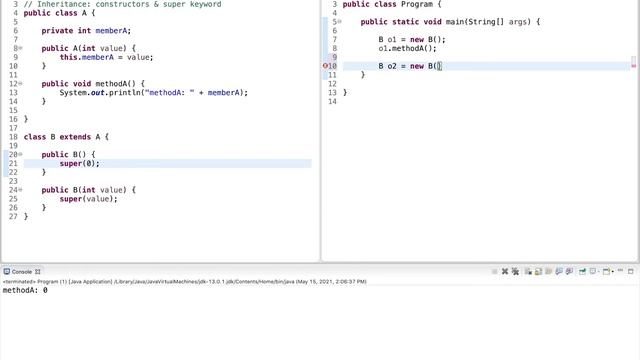Click the 'methodA: 0' console output
The width and height of the screenshot is (640, 360).
(25, 290)
